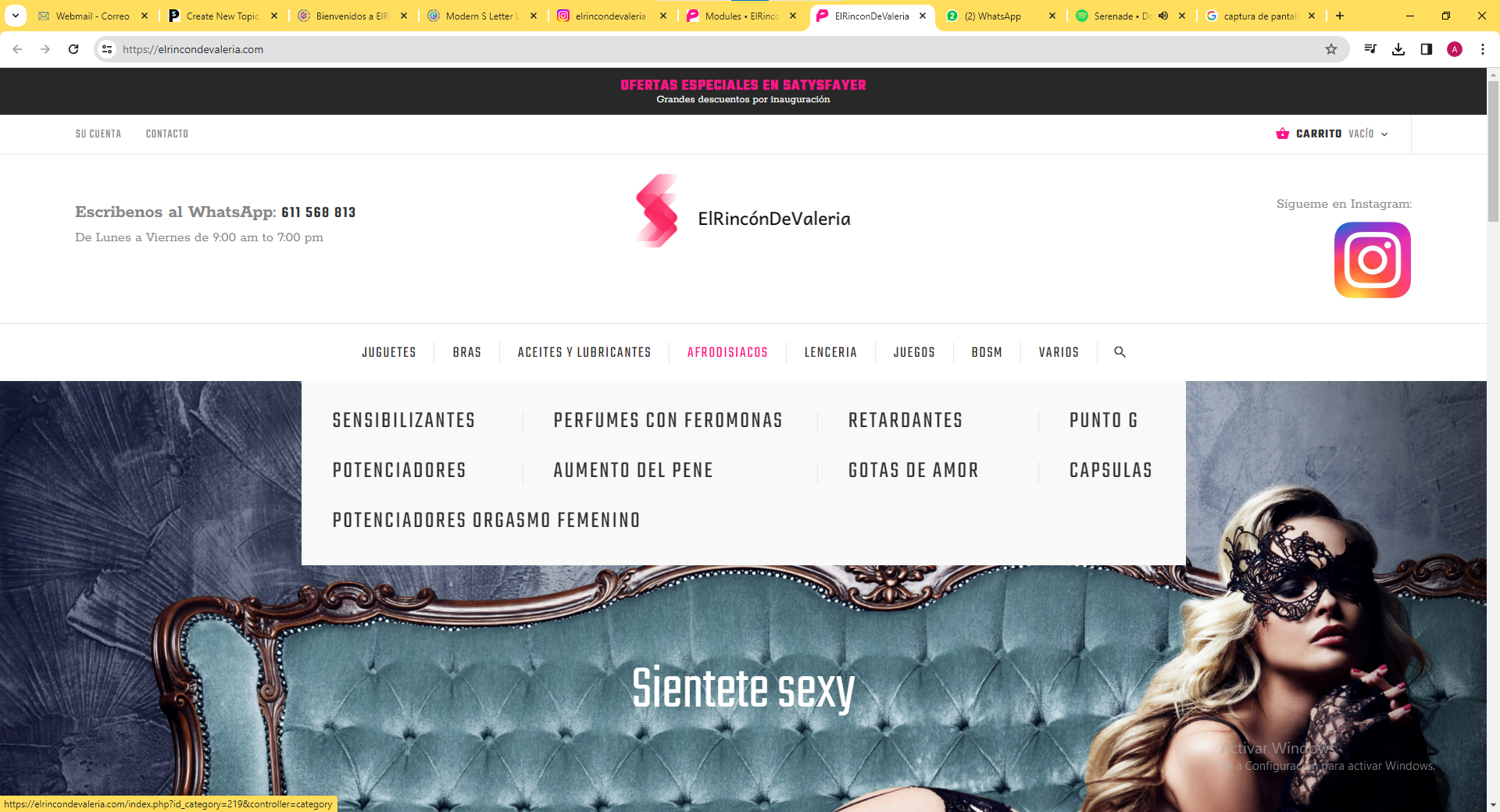
Task: Close the (2) WhatsApp tab
Action: click(1052, 16)
